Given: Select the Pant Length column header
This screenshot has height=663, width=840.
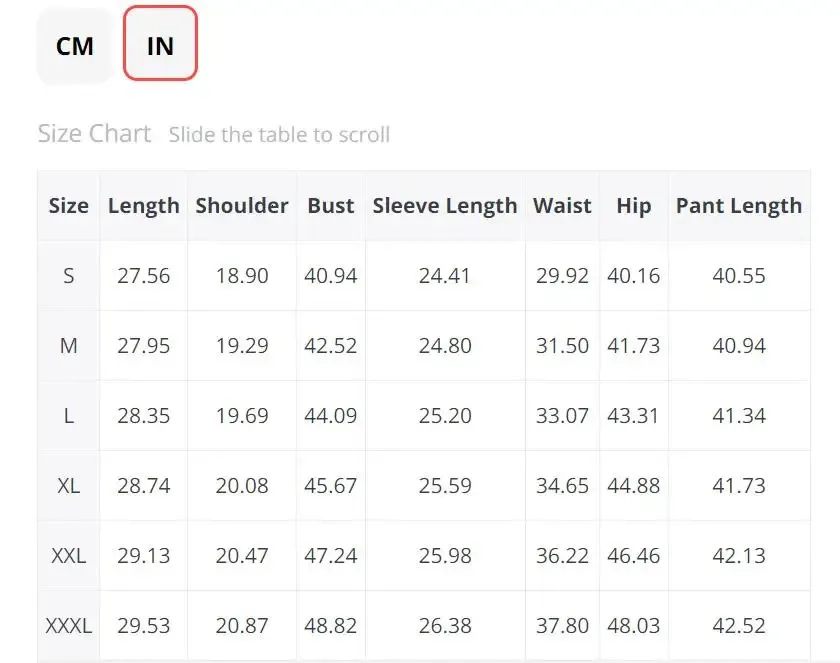Looking at the screenshot, I should tap(739, 206).
